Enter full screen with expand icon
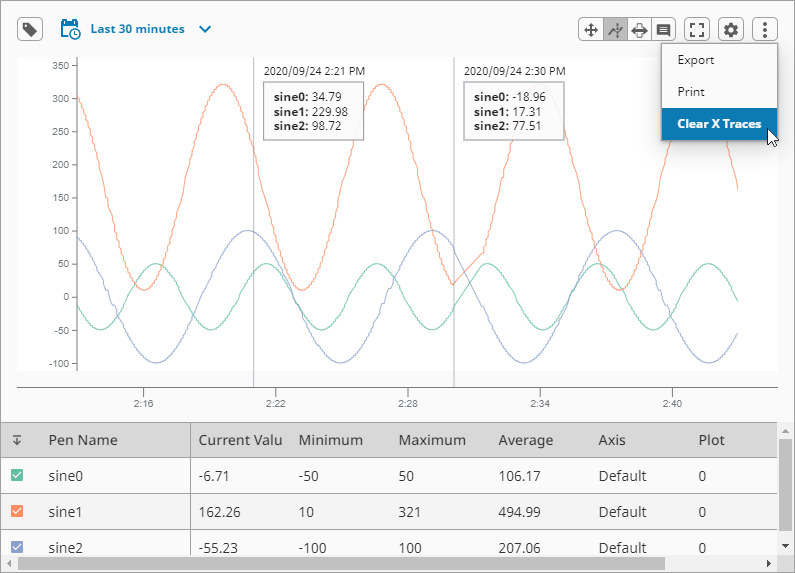 (697, 30)
